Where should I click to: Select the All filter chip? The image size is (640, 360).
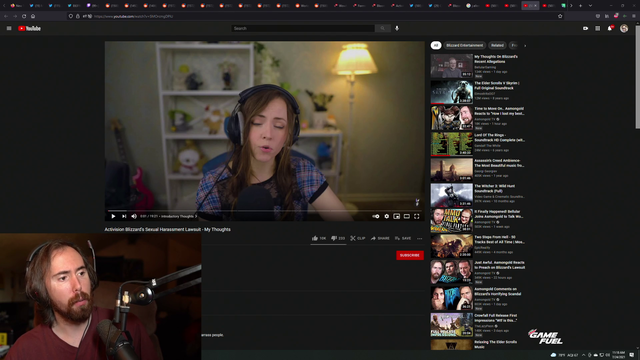[436, 45]
